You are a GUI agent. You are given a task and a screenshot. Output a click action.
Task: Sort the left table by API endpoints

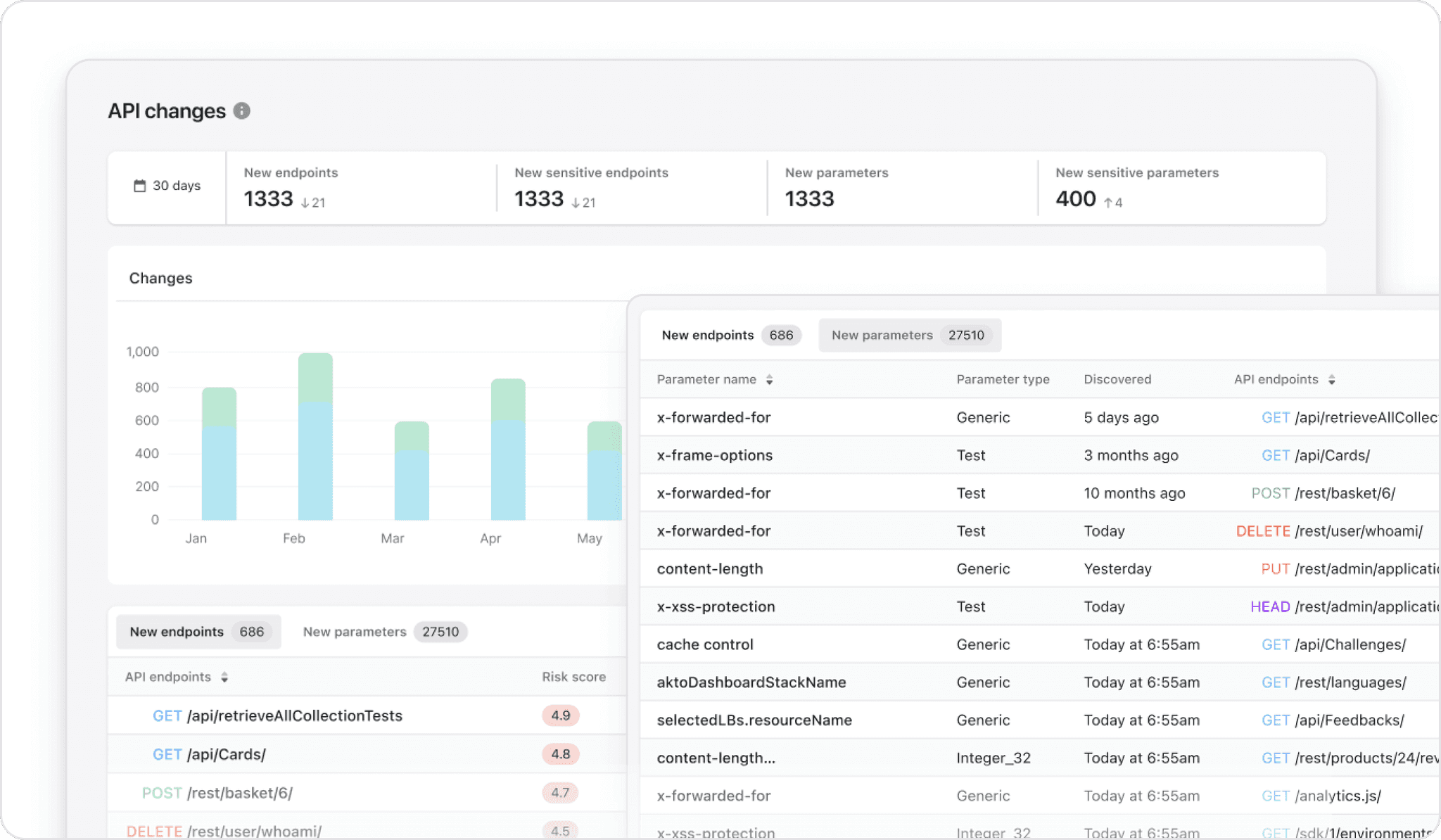click(224, 677)
